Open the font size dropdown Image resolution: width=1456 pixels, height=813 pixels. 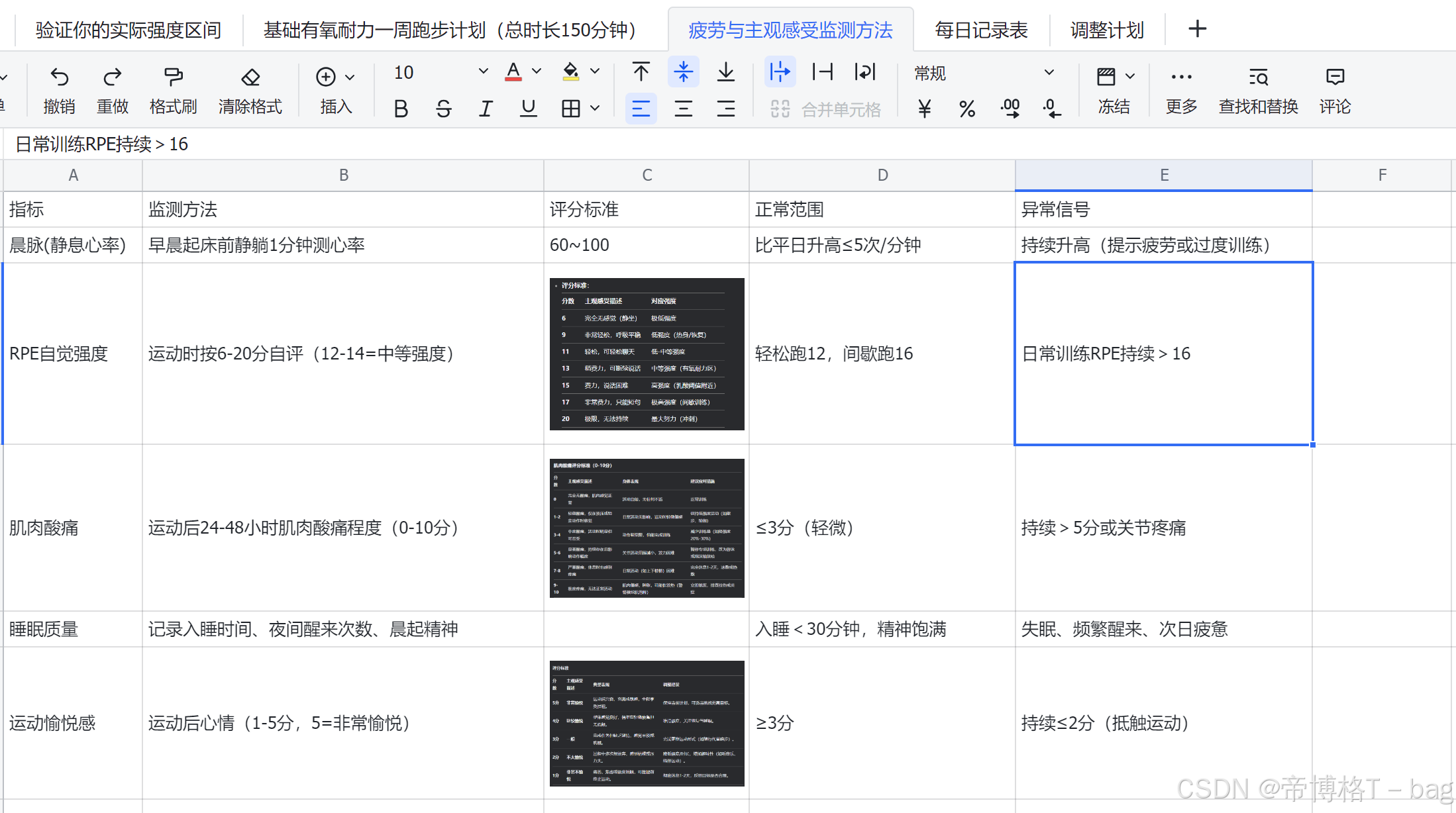click(x=483, y=72)
